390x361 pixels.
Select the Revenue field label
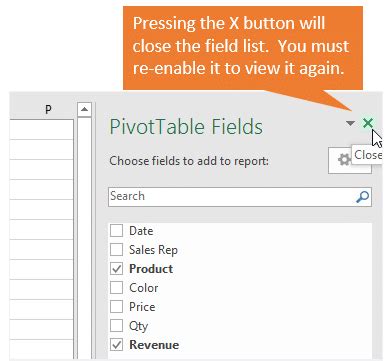click(x=154, y=345)
